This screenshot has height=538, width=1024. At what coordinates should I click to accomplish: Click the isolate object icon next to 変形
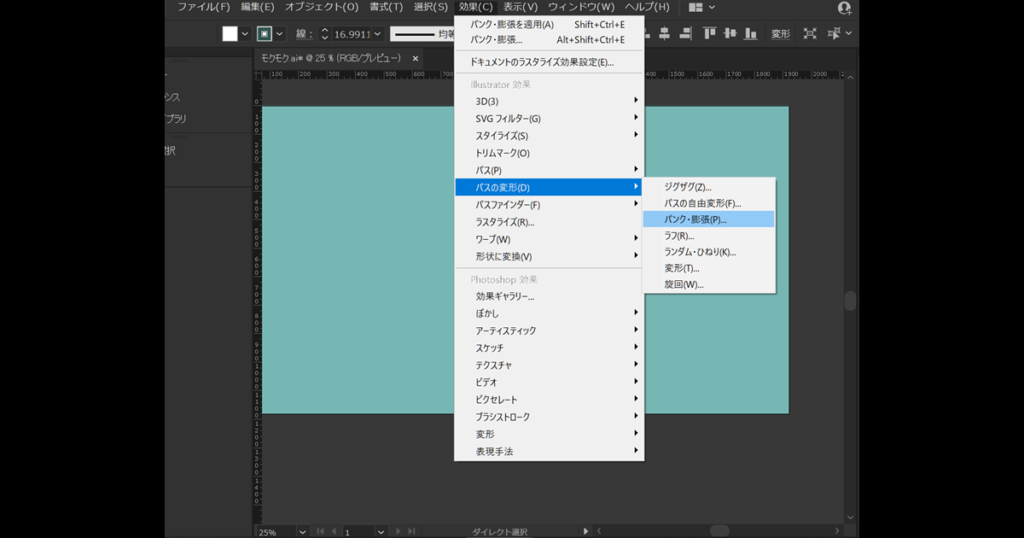point(809,34)
